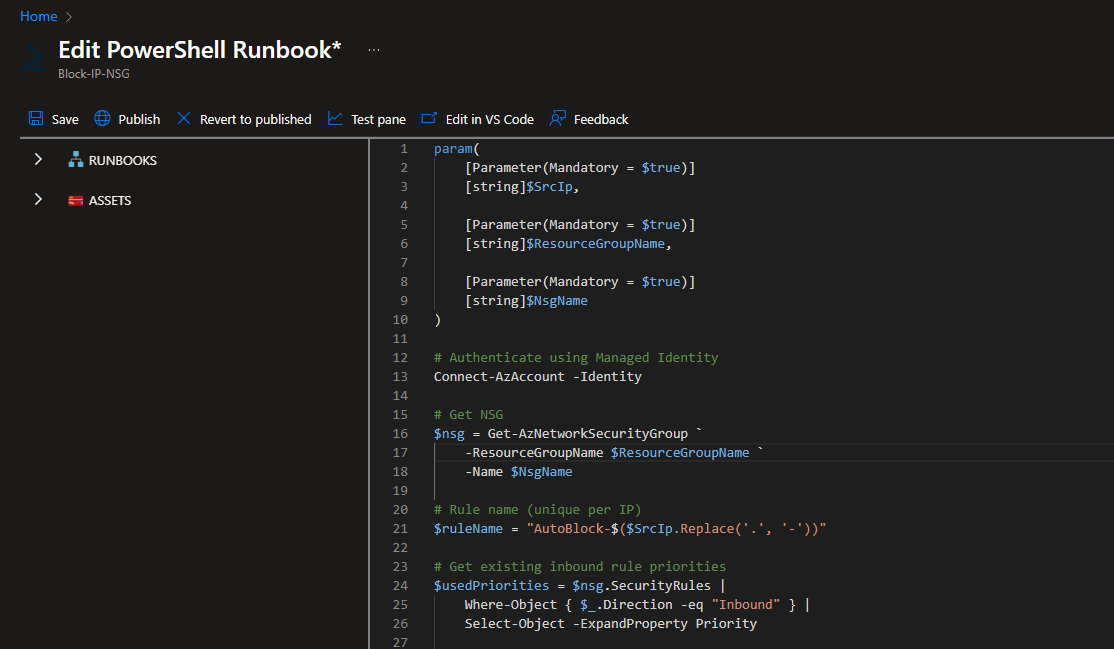Expand the ASSETS tree node
Image resolution: width=1114 pixels, height=649 pixels.
(38, 200)
